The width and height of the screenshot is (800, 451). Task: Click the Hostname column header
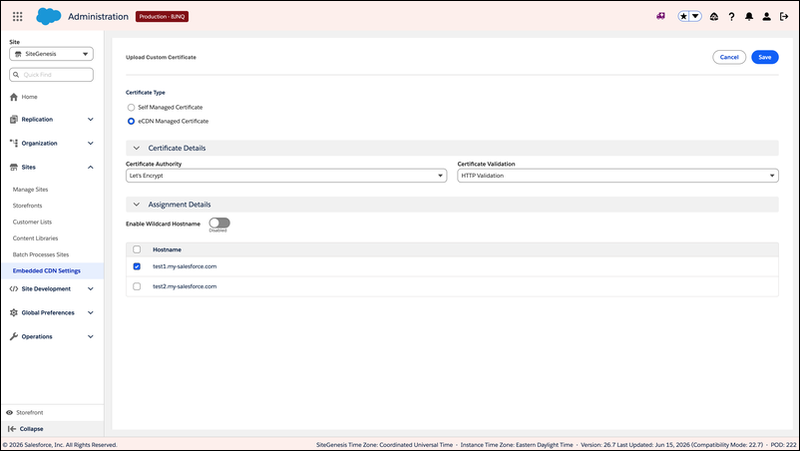point(167,249)
